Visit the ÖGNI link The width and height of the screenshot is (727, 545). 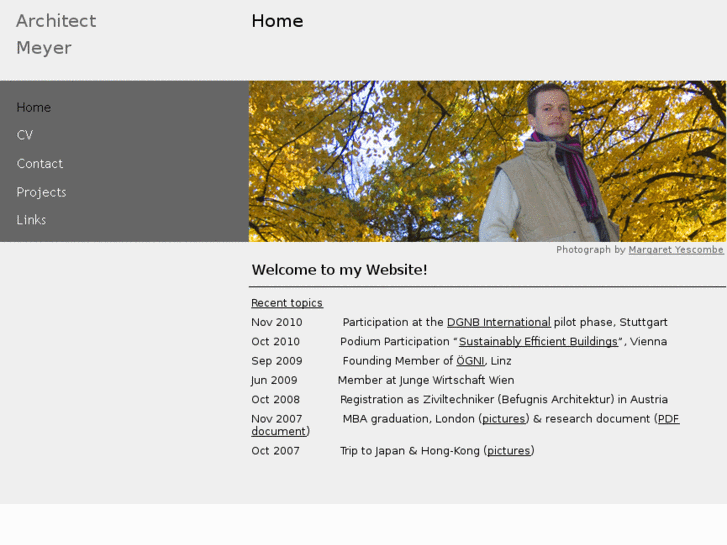[x=470, y=361]
